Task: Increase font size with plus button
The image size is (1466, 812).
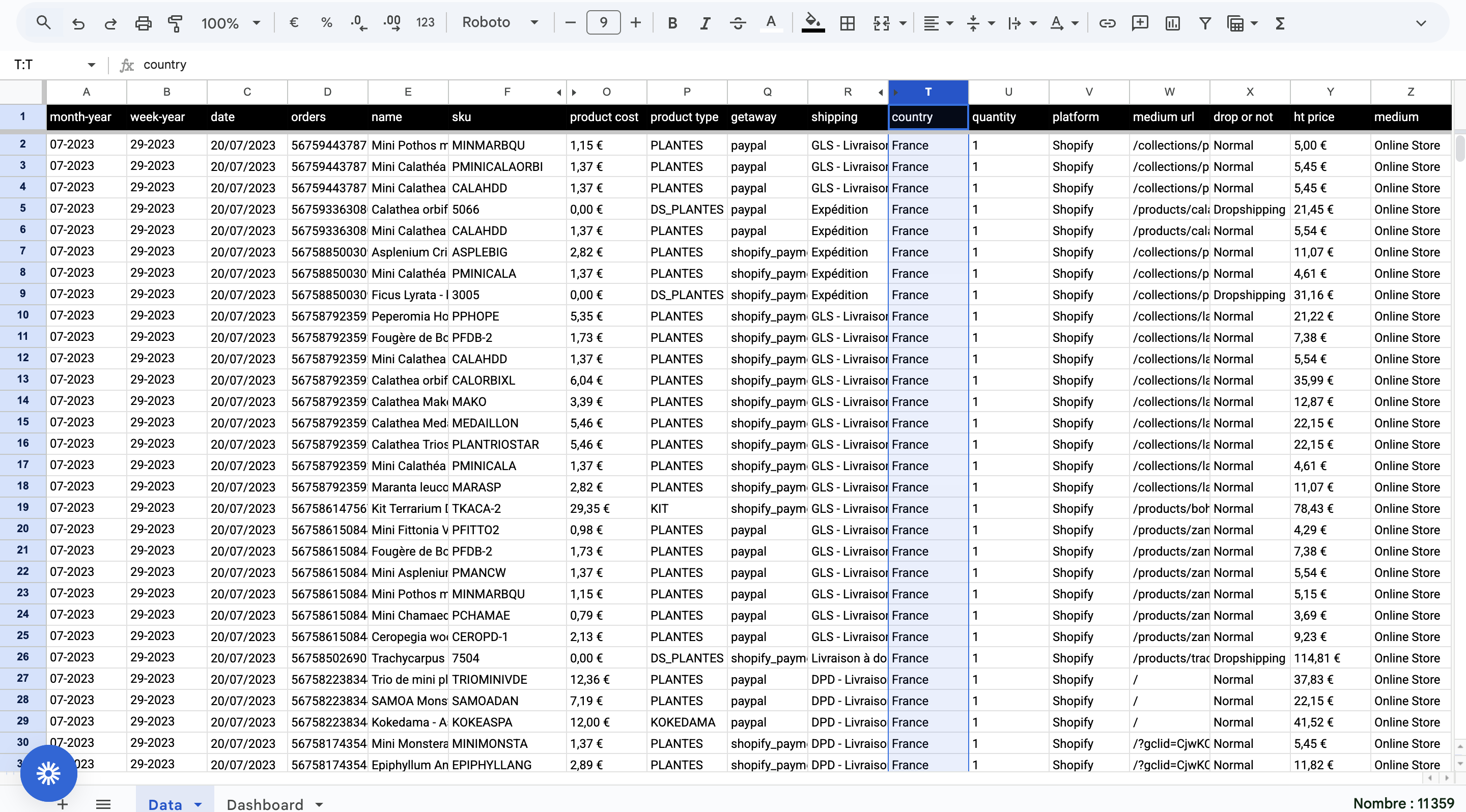Action: tap(636, 23)
